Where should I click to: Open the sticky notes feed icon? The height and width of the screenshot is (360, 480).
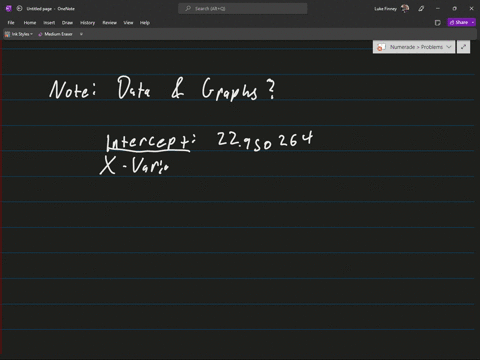[438, 22]
